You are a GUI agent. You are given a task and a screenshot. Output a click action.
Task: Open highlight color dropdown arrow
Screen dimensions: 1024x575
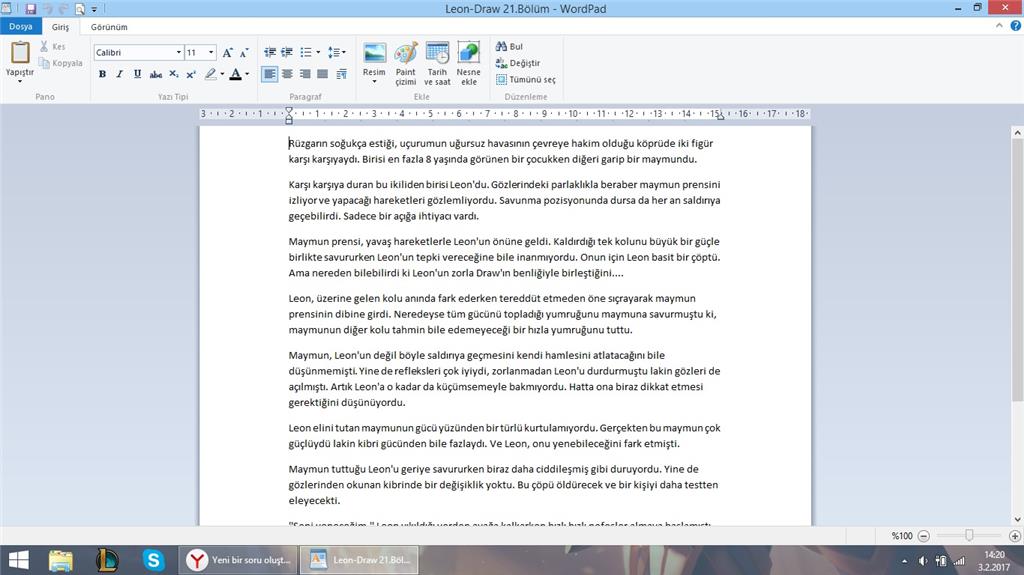point(222,74)
